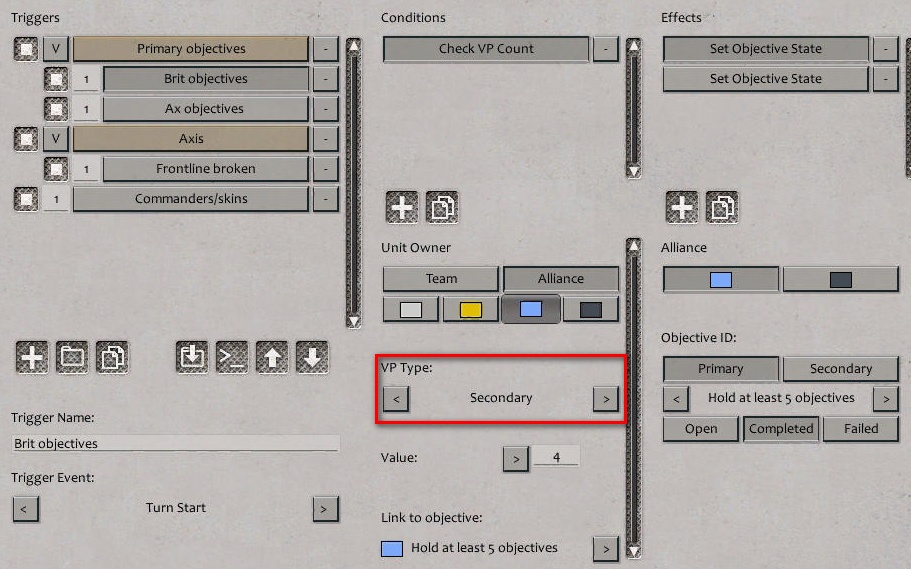Toggle checkbox for Commanders/skins trigger

(x=26, y=199)
